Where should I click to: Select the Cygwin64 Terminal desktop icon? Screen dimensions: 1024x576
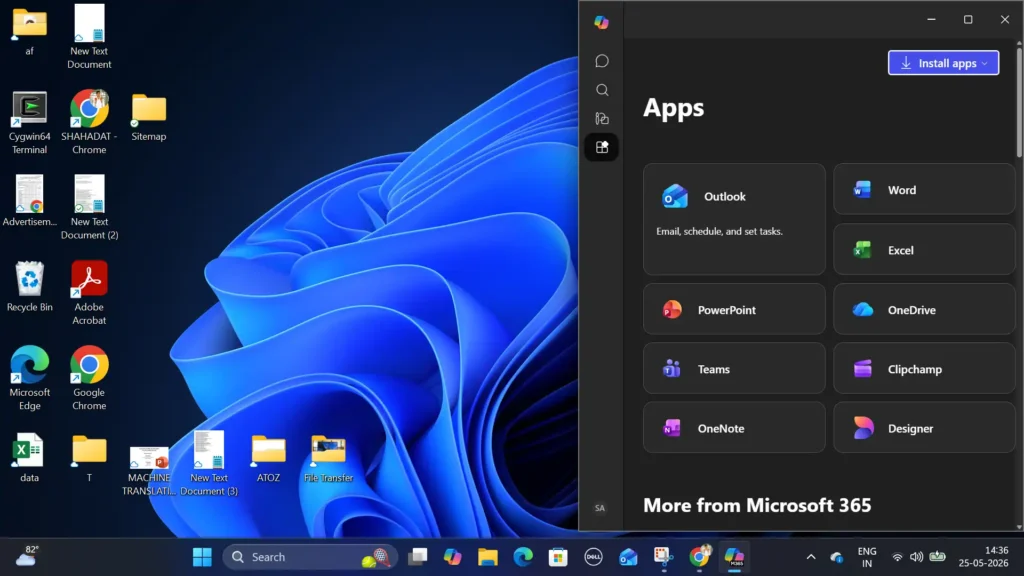pyautogui.click(x=29, y=123)
